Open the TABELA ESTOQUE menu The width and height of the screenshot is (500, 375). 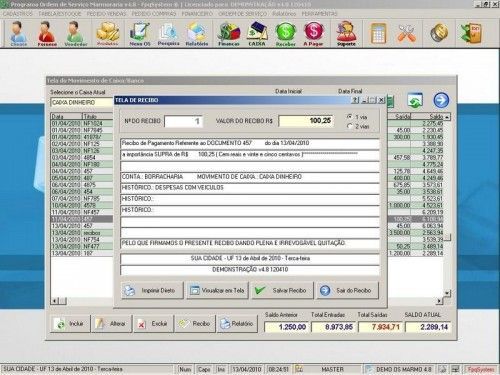[60, 14]
